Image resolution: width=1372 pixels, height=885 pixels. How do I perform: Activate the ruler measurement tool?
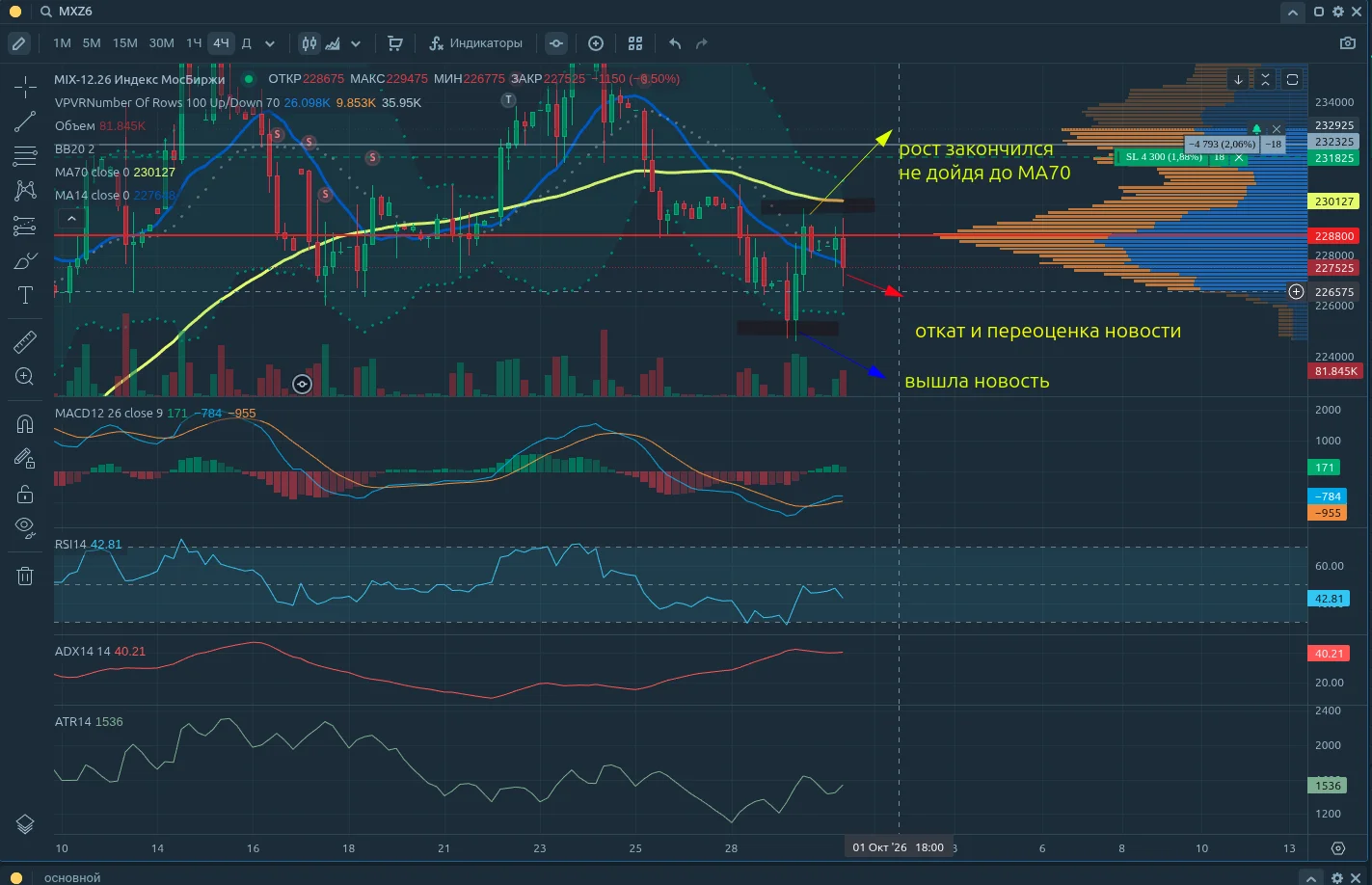pyautogui.click(x=25, y=341)
